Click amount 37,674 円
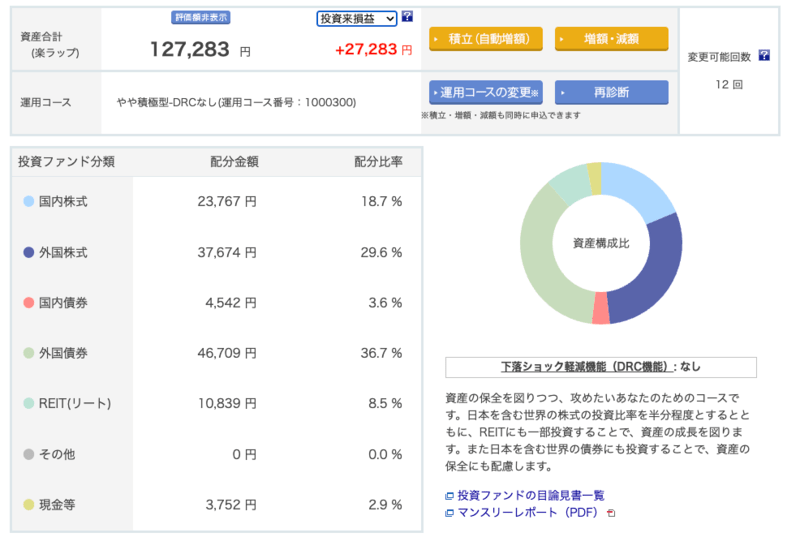The height and width of the screenshot is (537, 800). click(227, 252)
